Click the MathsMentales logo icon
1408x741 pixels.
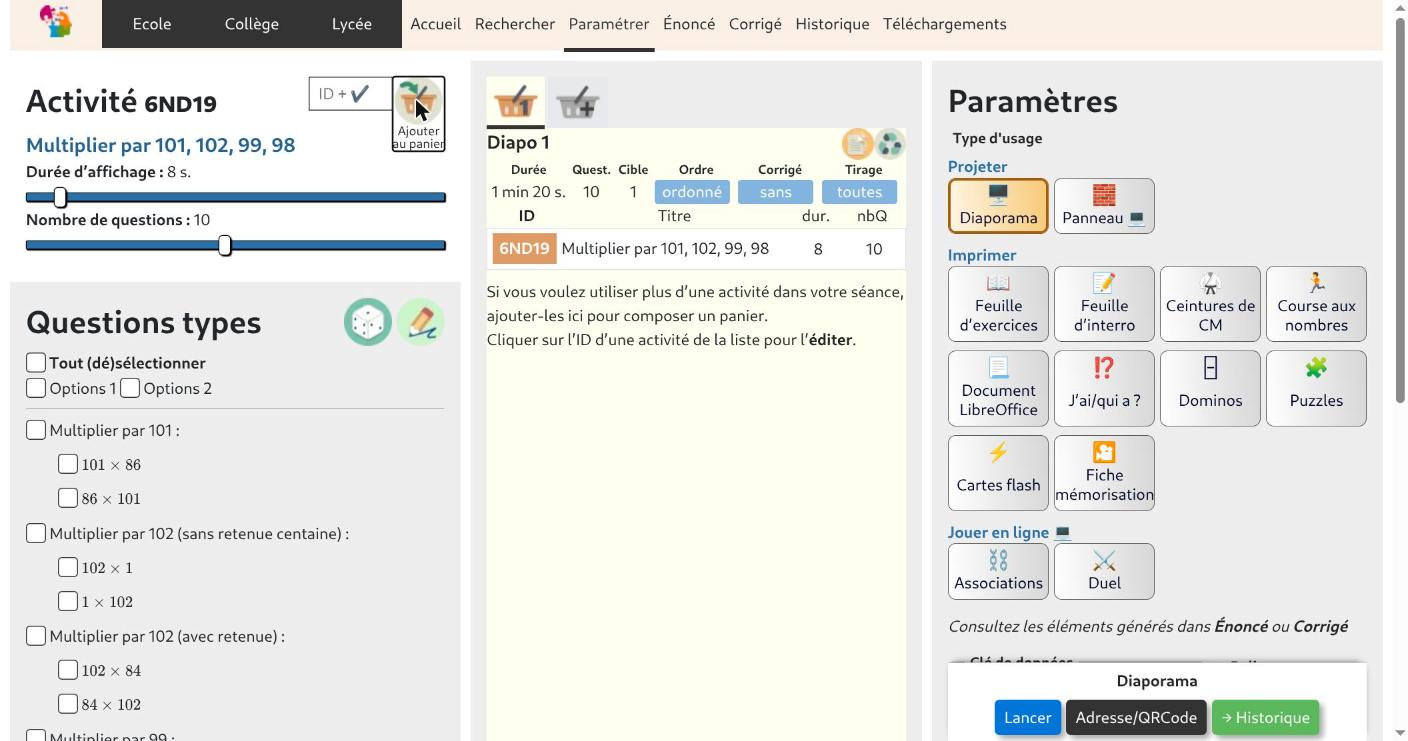pyautogui.click(x=56, y=22)
